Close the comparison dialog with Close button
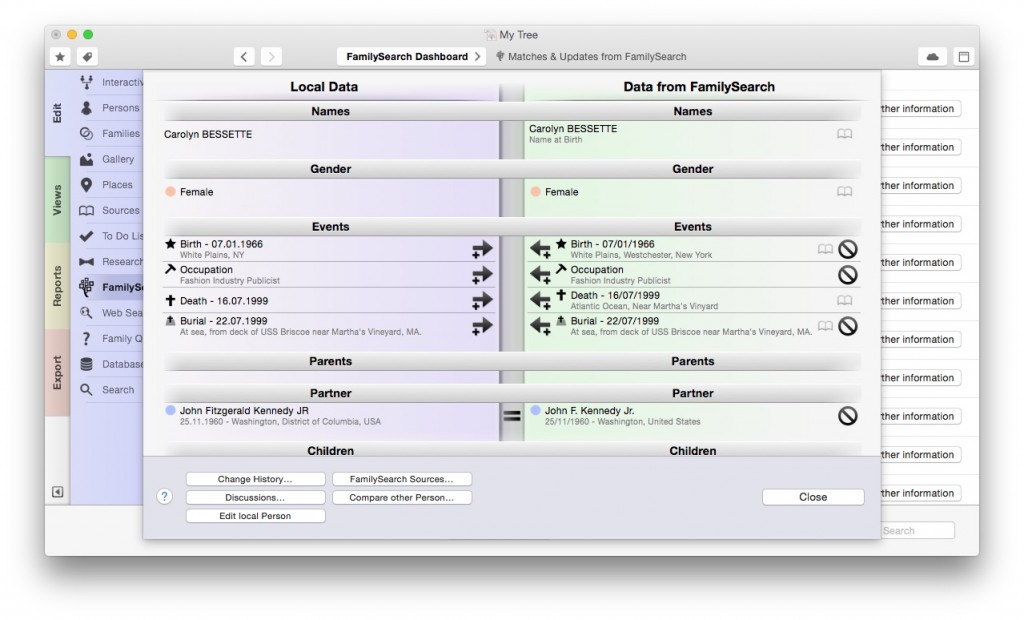Screen dimensions: 1024x620 click(x=813, y=497)
